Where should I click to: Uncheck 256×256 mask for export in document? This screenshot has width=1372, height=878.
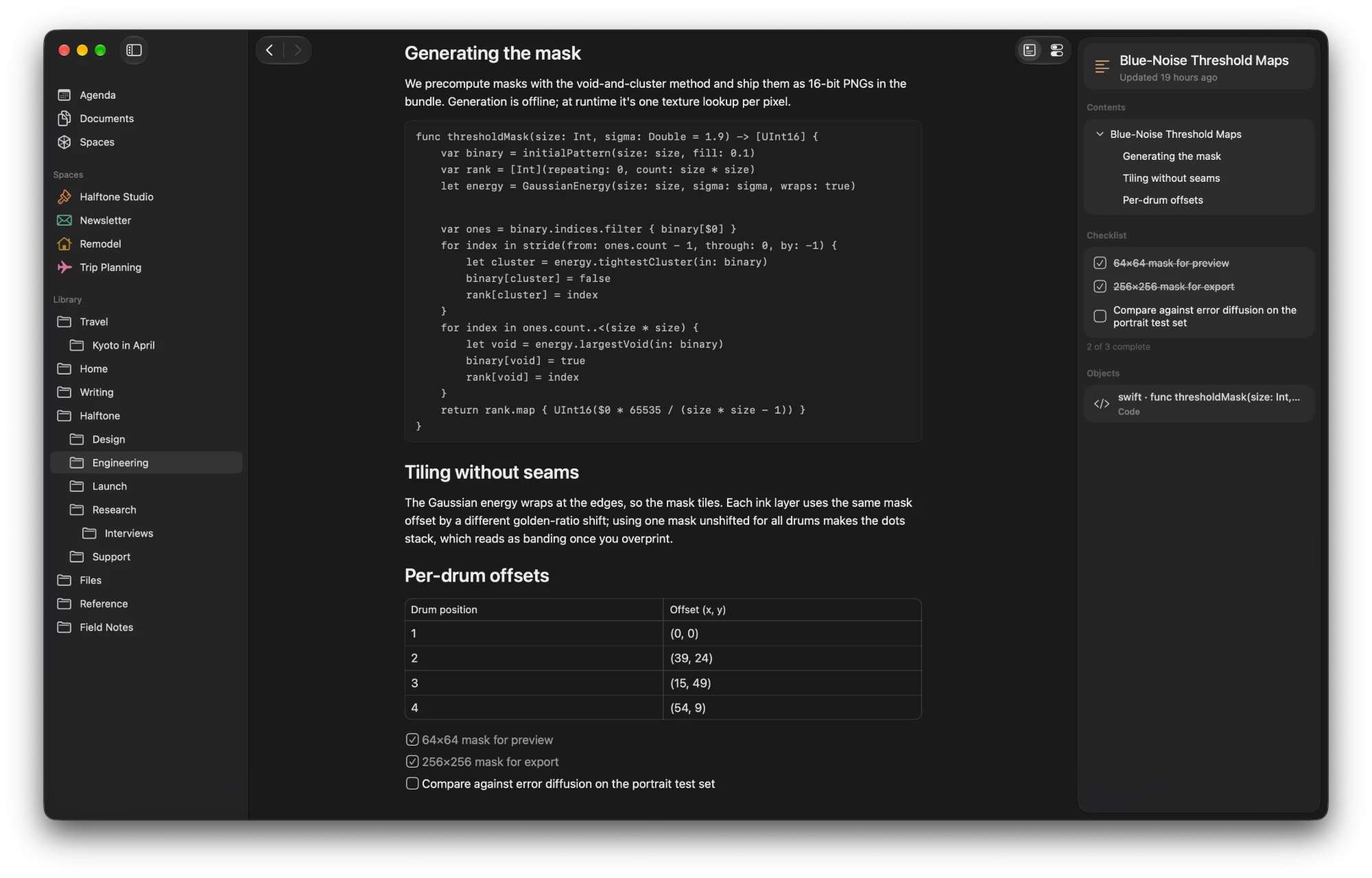tap(412, 761)
